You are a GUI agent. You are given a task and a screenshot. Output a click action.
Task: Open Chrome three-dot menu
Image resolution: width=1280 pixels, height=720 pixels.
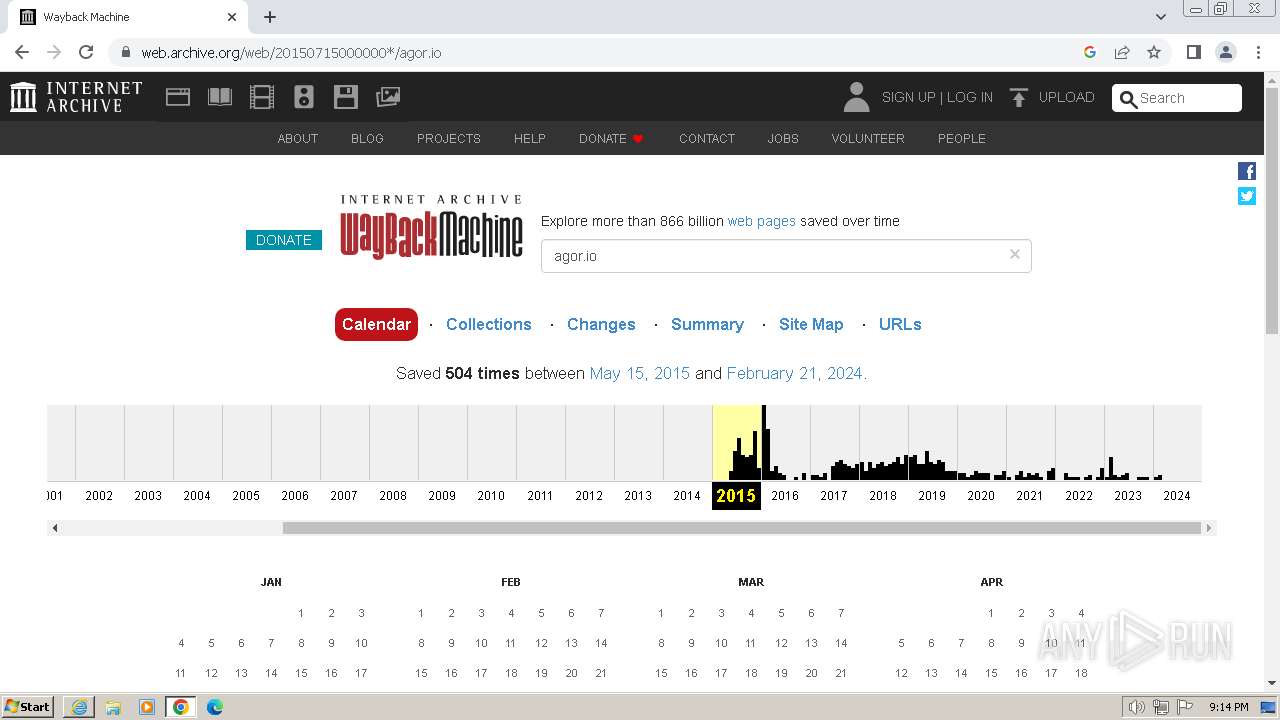1259,52
